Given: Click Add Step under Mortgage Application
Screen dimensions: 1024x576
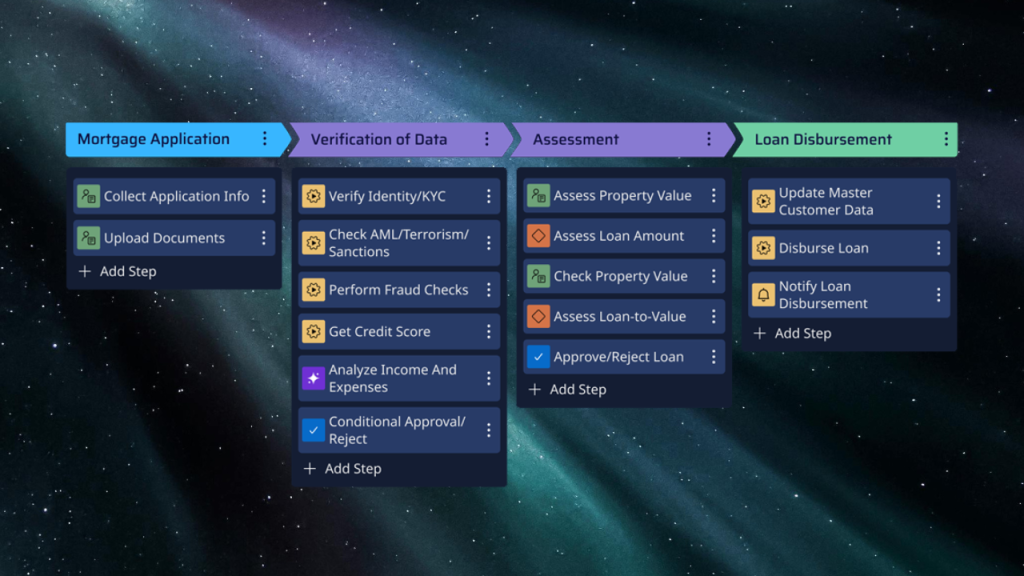Looking at the screenshot, I should [x=117, y=271].
